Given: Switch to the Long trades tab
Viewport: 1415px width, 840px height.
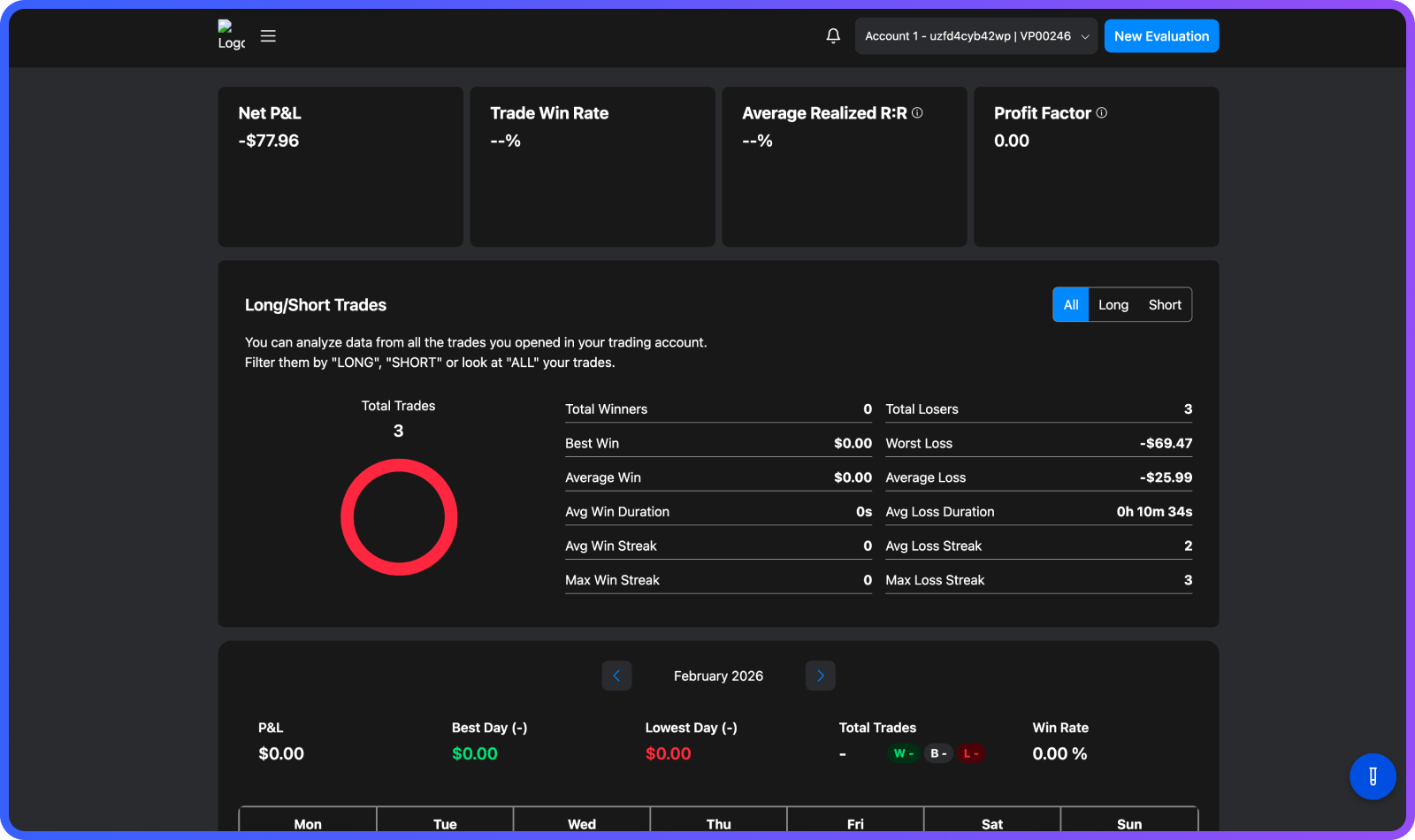Looking at the screenshot, I should click(x=1113, y=304).
